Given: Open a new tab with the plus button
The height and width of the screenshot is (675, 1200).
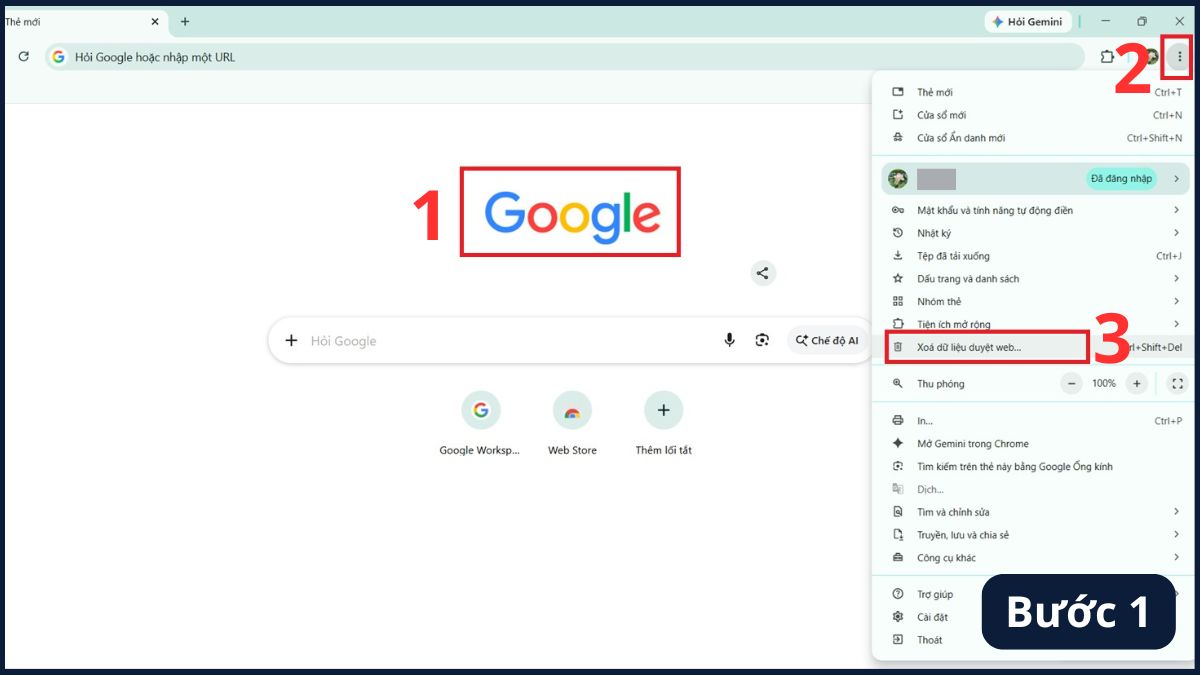Looking at the screenshot, I should (185, 21).
